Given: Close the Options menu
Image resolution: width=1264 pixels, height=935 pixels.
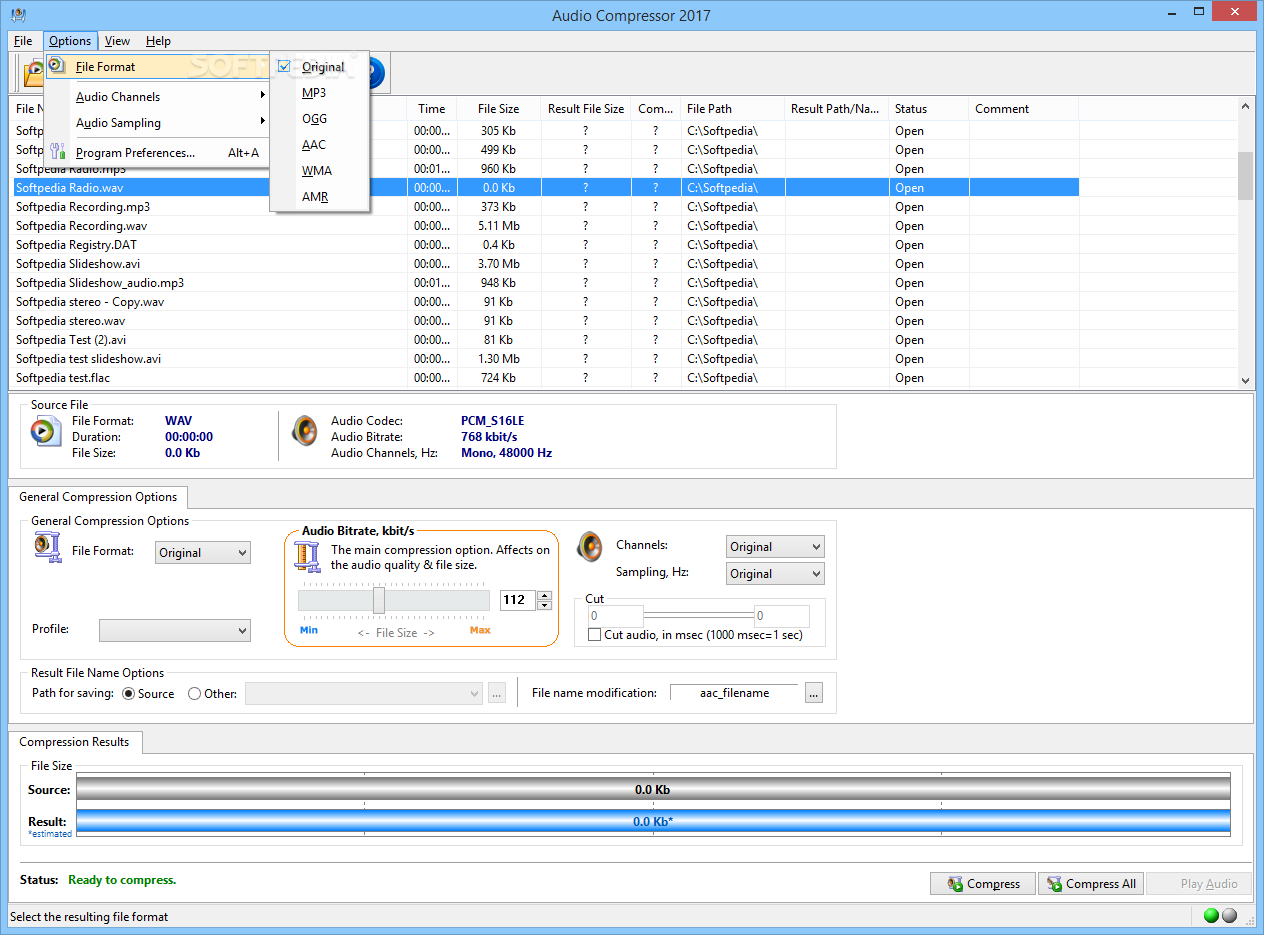Looking at the screenshot, I should [70, 41].
